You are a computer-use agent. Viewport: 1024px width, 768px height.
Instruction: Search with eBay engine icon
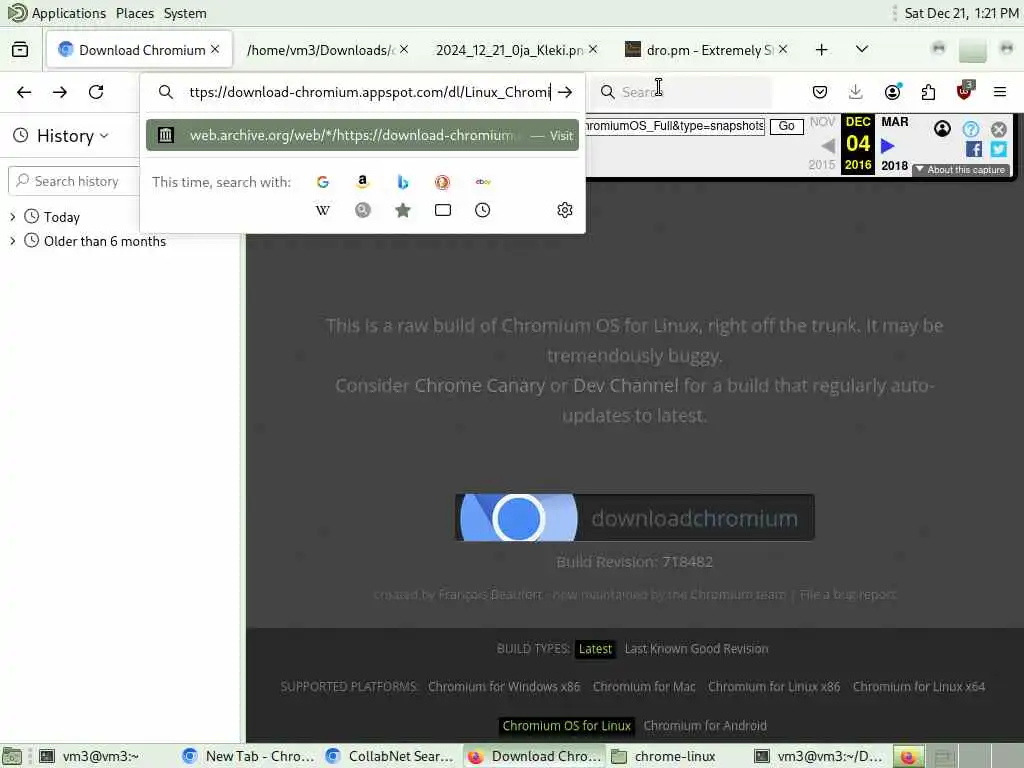pos(483,182)
